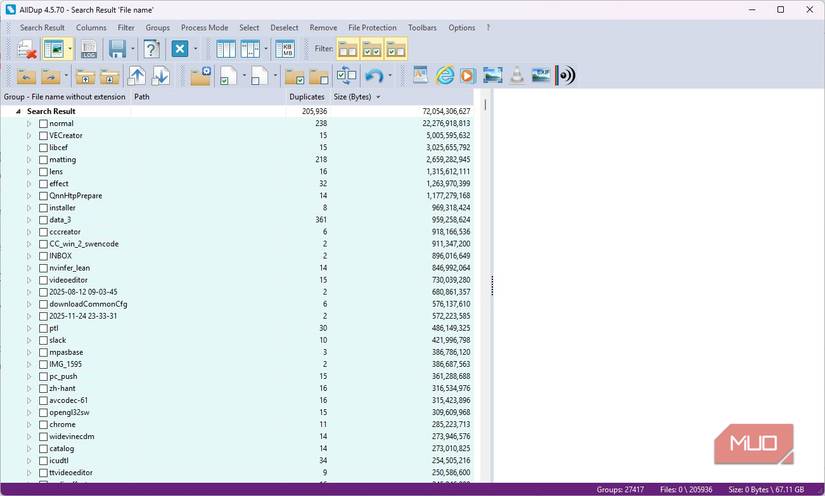Open the LOG file icon

pos(89,49)
